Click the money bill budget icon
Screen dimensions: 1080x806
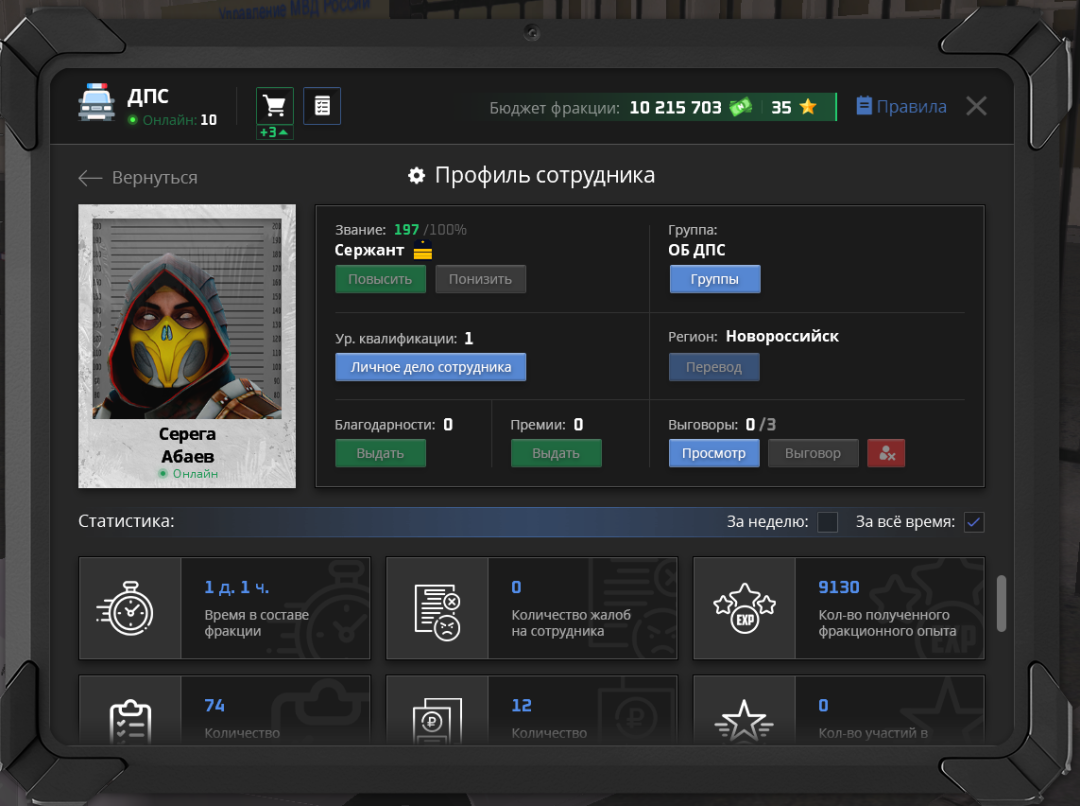(740, 107)
